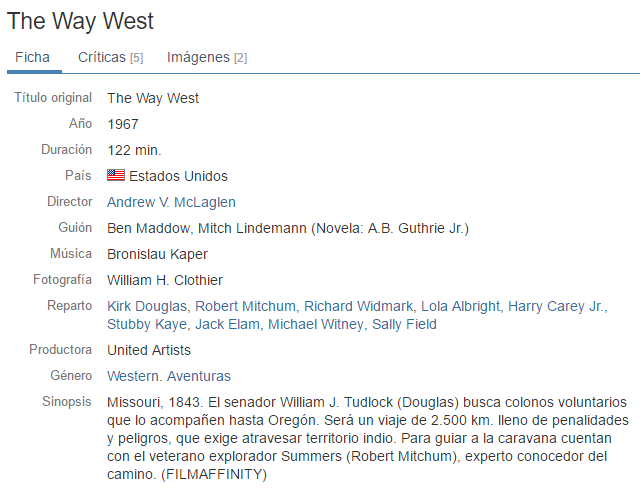Click The Way West page title
Screen dimensions: 640x498
(80, 20)
